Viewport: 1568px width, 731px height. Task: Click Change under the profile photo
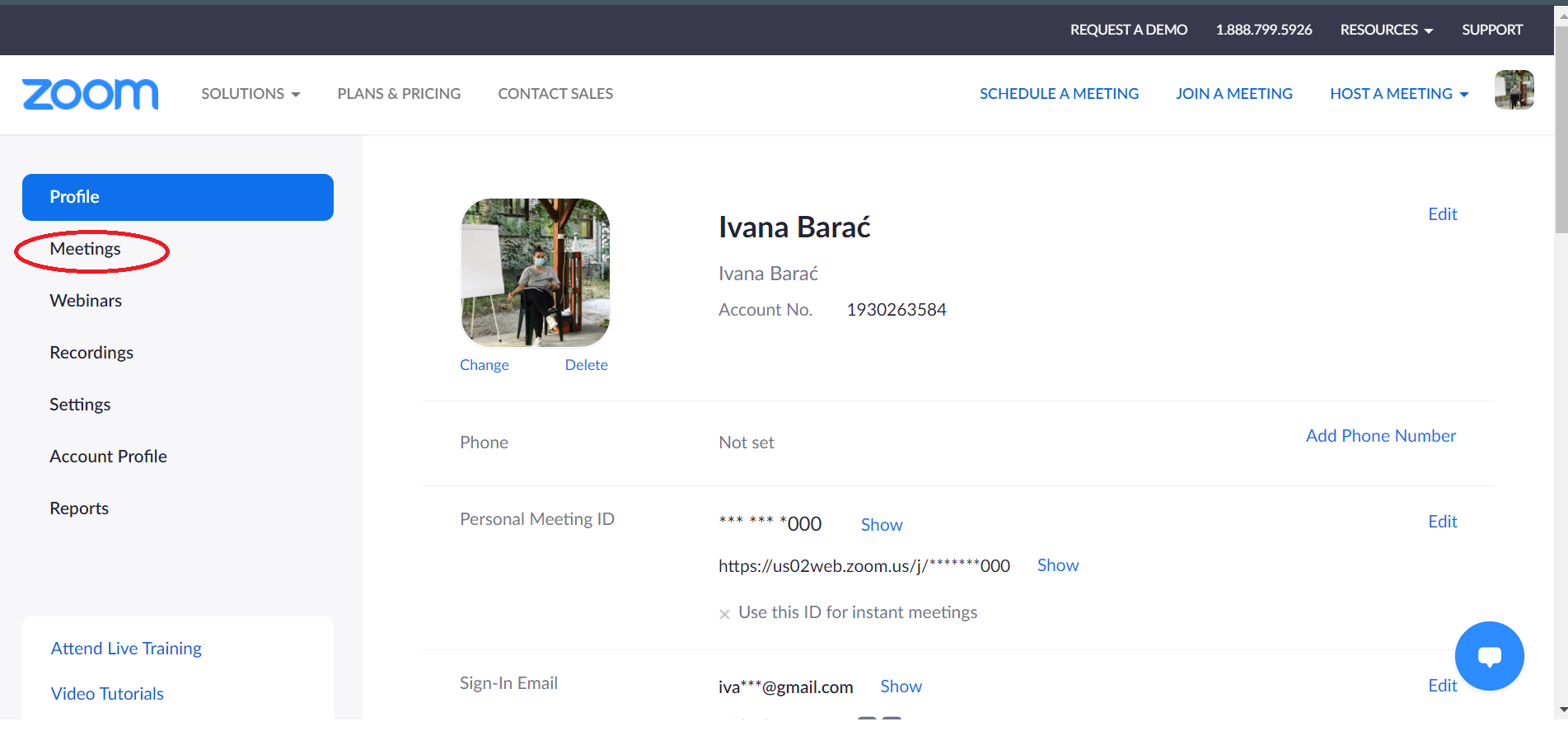[484, 365]
